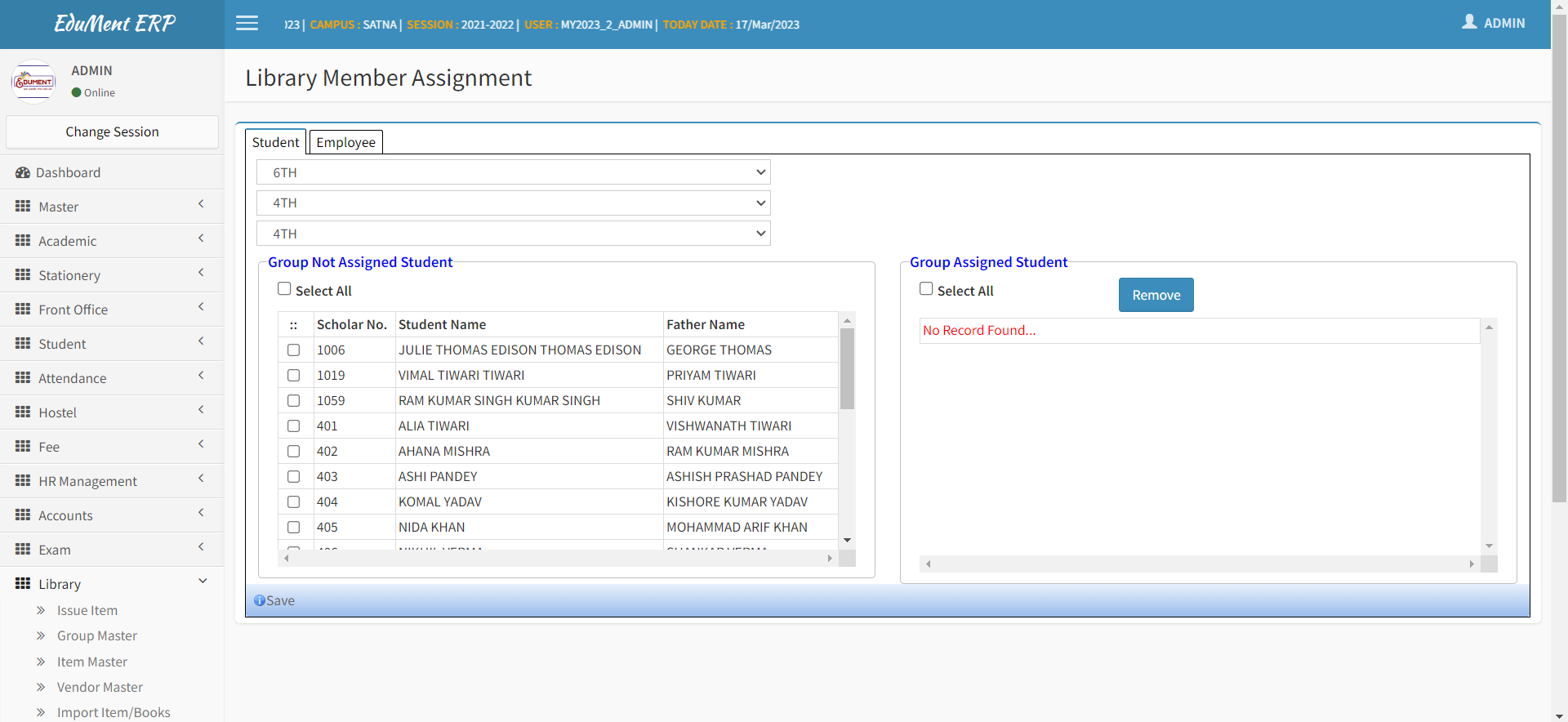Click the EduMent school logo avatar
Screen dimensions: 1568x722
point(33,82)
